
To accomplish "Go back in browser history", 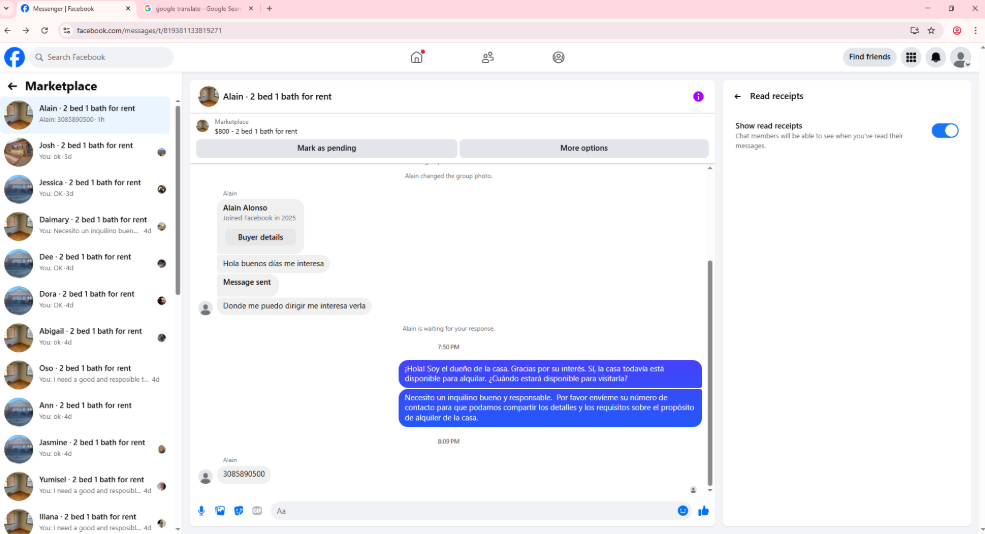I will pos(8,30).
